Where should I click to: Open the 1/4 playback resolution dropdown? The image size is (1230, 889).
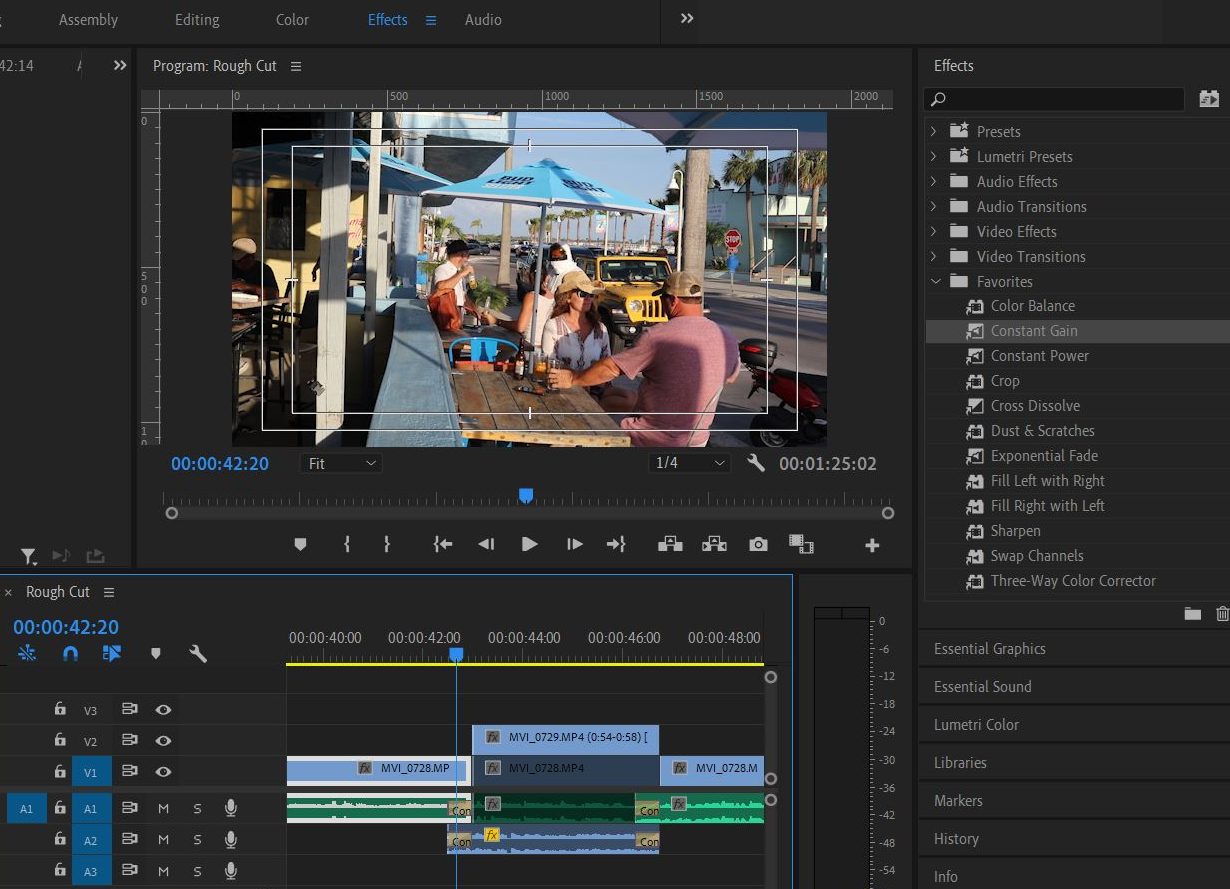(x=689, y=463)
